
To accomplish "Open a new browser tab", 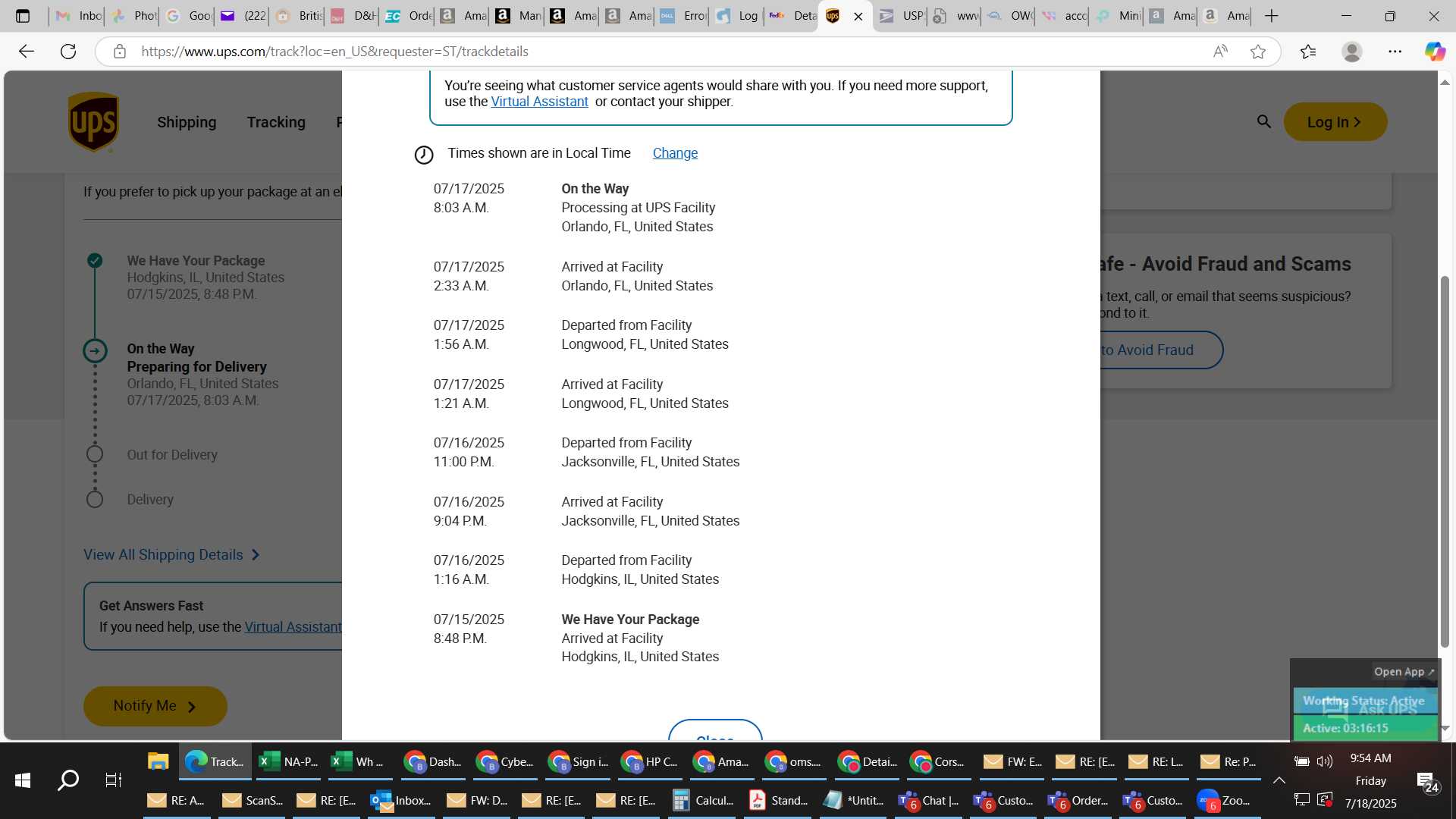I will (x=1272, y=16).
